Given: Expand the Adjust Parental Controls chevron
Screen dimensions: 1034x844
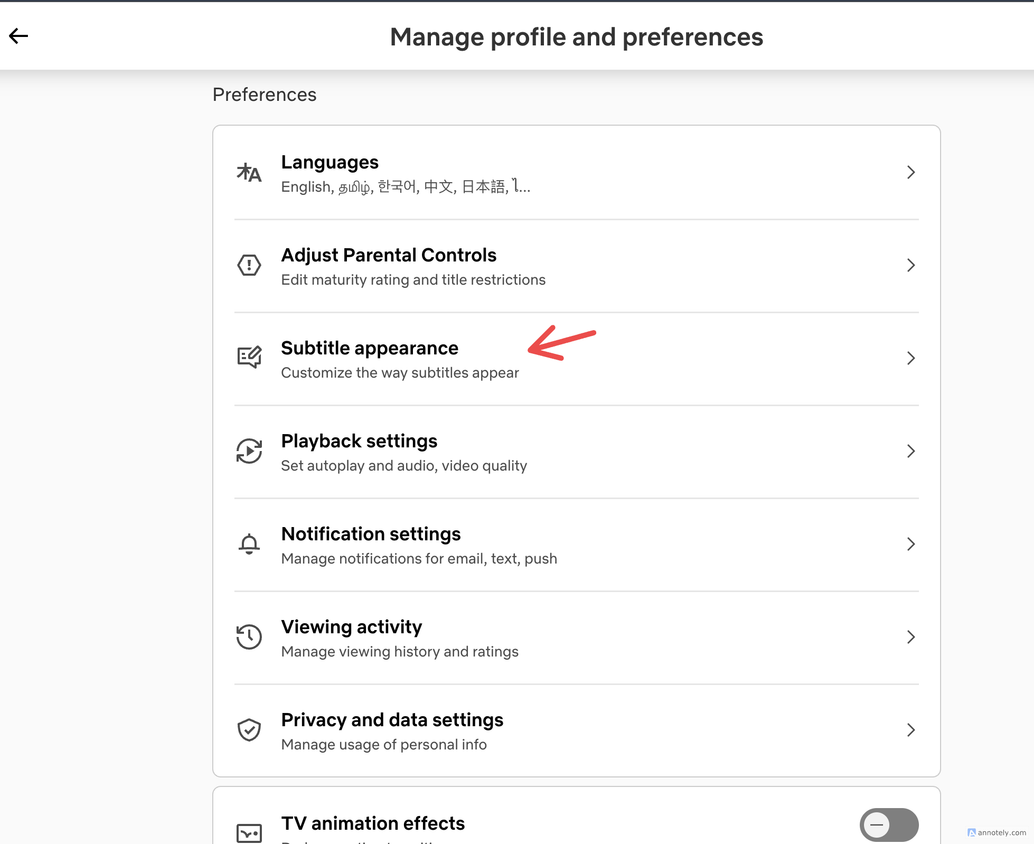Looking at the screenshot, I should pyautogui.click(x=911, y=265).
